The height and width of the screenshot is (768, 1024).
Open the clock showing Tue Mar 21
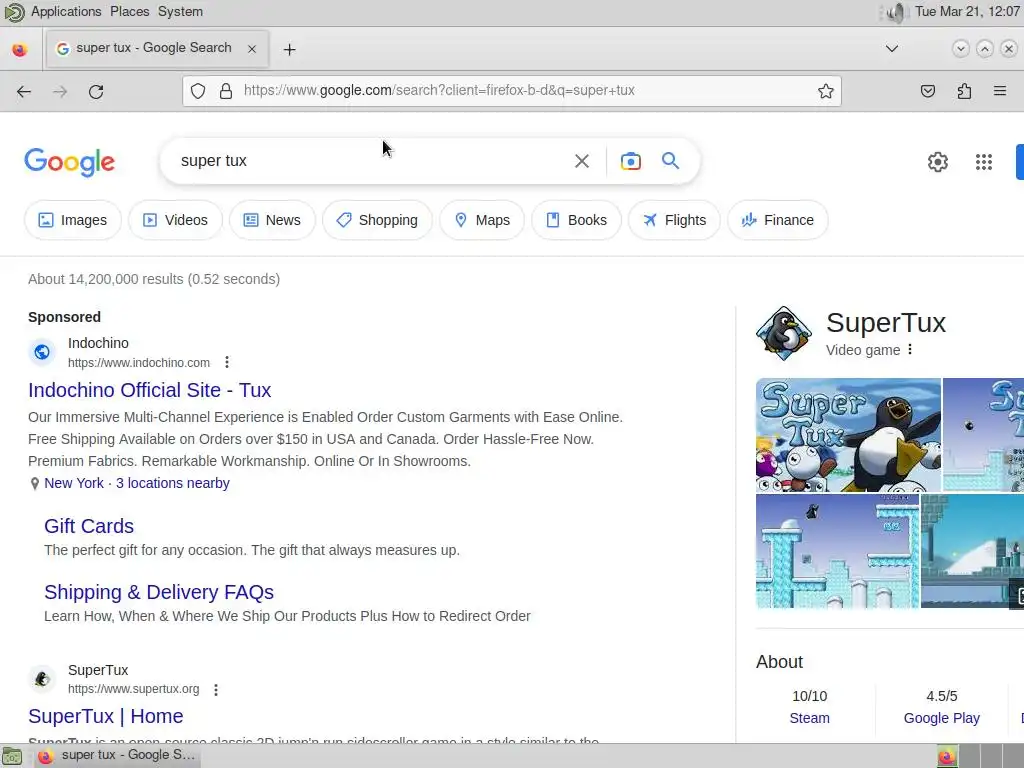point(967,12)
